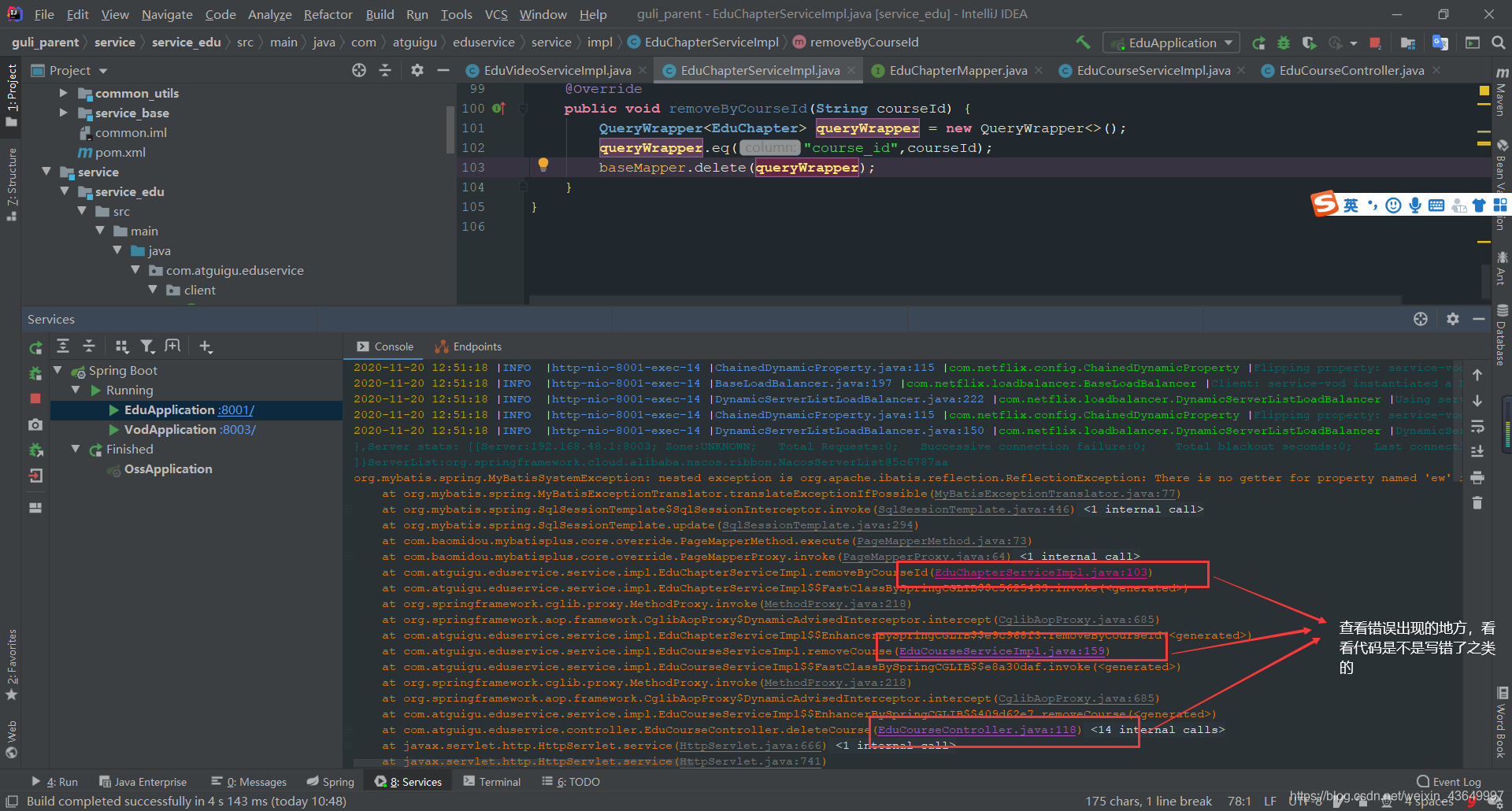1512x811 pixels.
Task: Open Search Everywhere magnifier icon
Action: 1499,43
